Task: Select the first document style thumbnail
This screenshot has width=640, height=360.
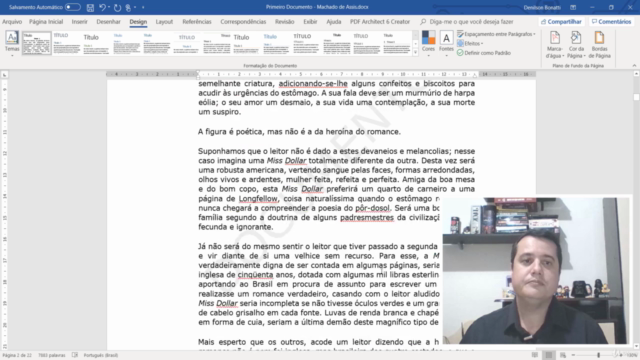Action: click(x=37, y=43)
